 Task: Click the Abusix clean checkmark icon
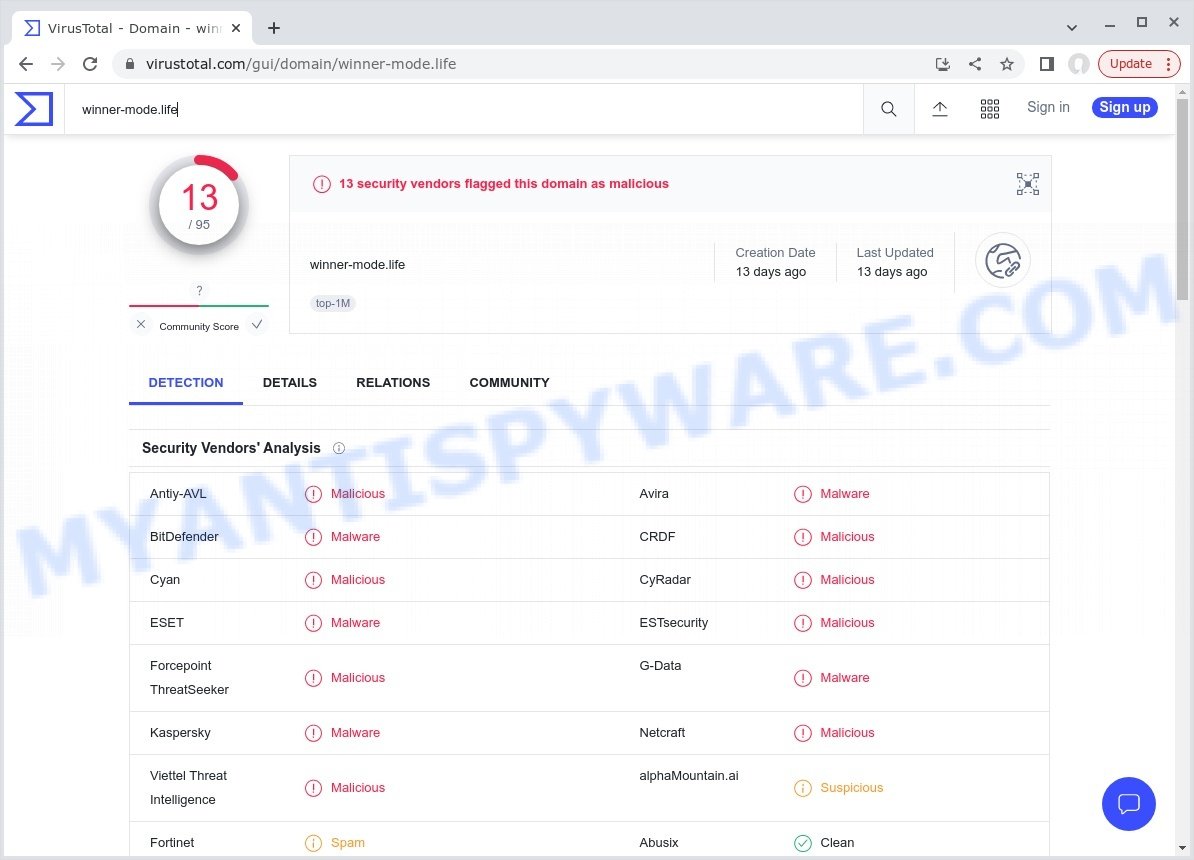(803, 843)
